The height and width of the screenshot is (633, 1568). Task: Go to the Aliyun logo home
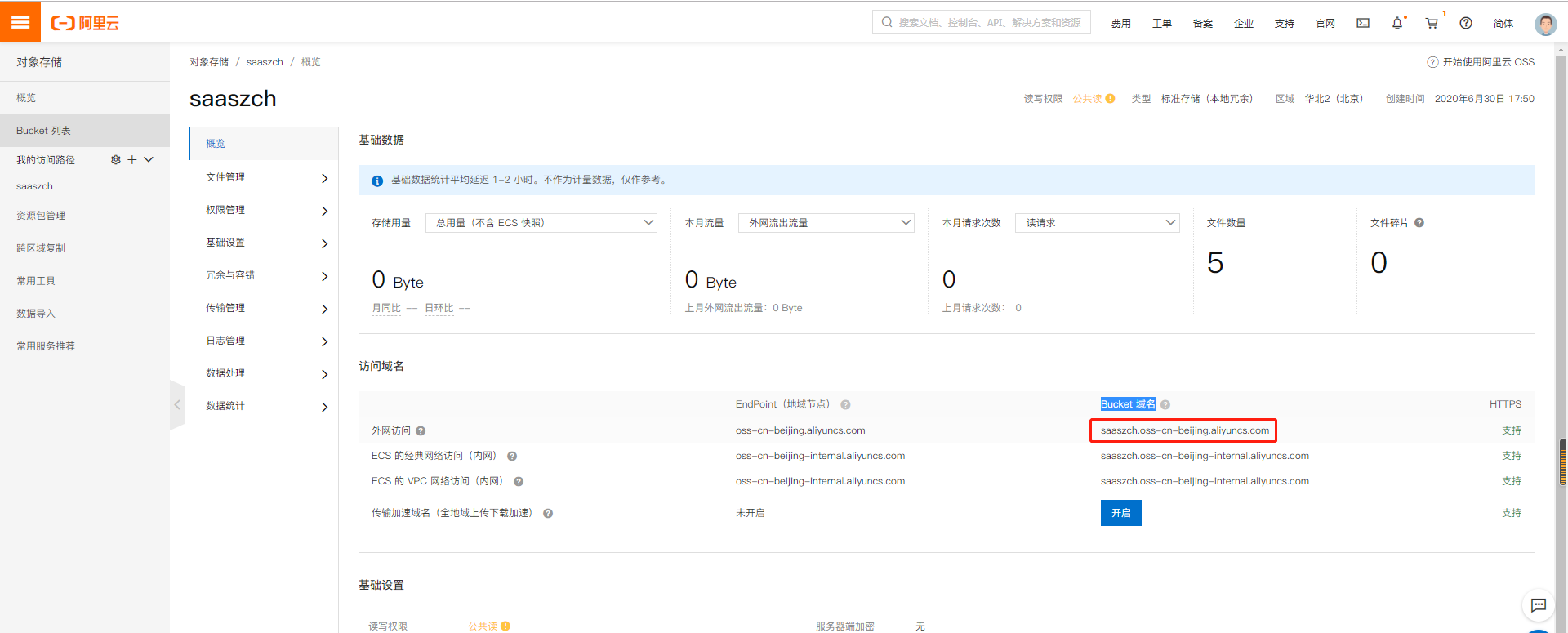pyautogui.click(x=85, y=23)
